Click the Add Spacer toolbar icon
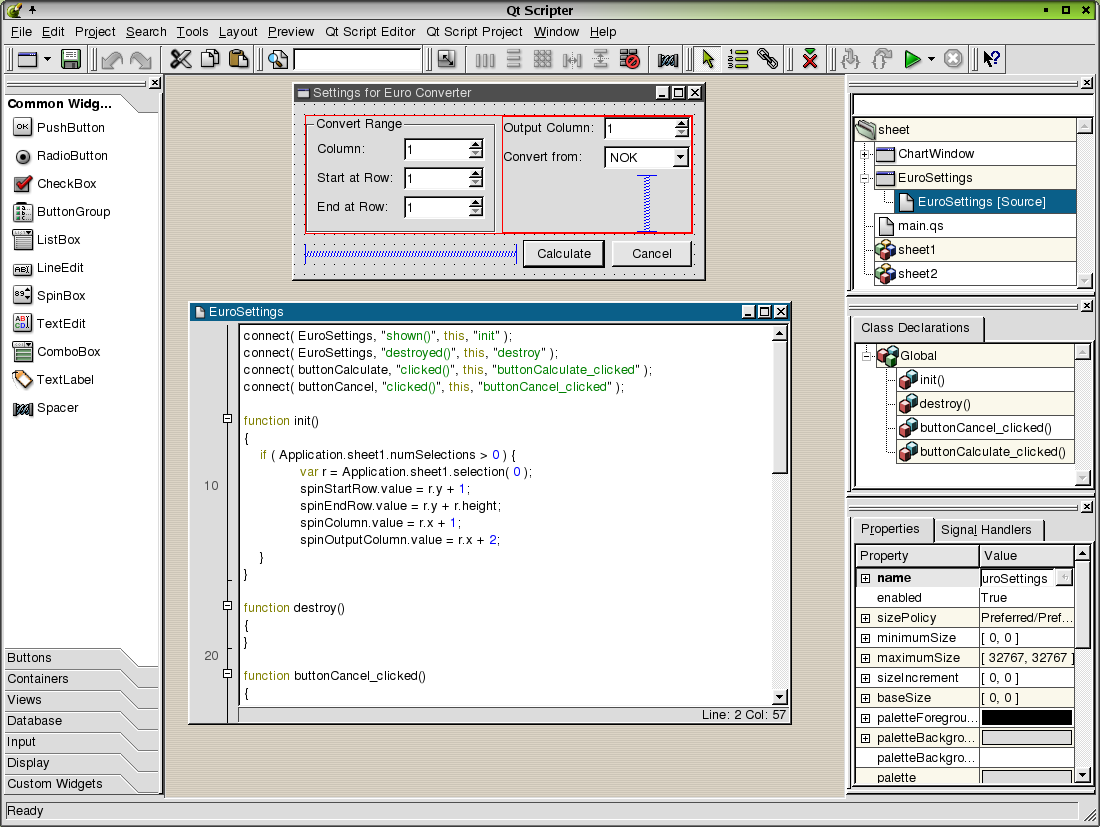 668,60
